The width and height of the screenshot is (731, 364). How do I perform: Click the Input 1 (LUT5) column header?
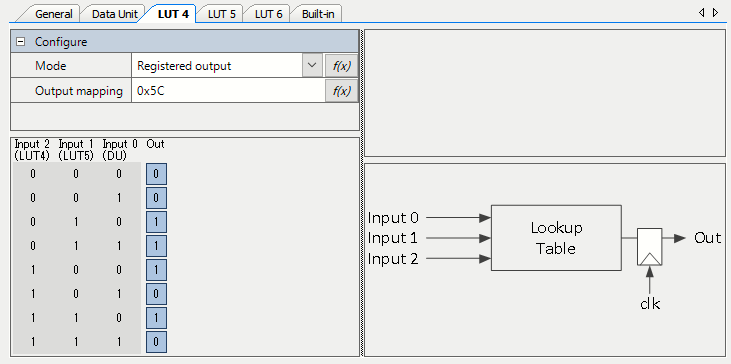76,150
